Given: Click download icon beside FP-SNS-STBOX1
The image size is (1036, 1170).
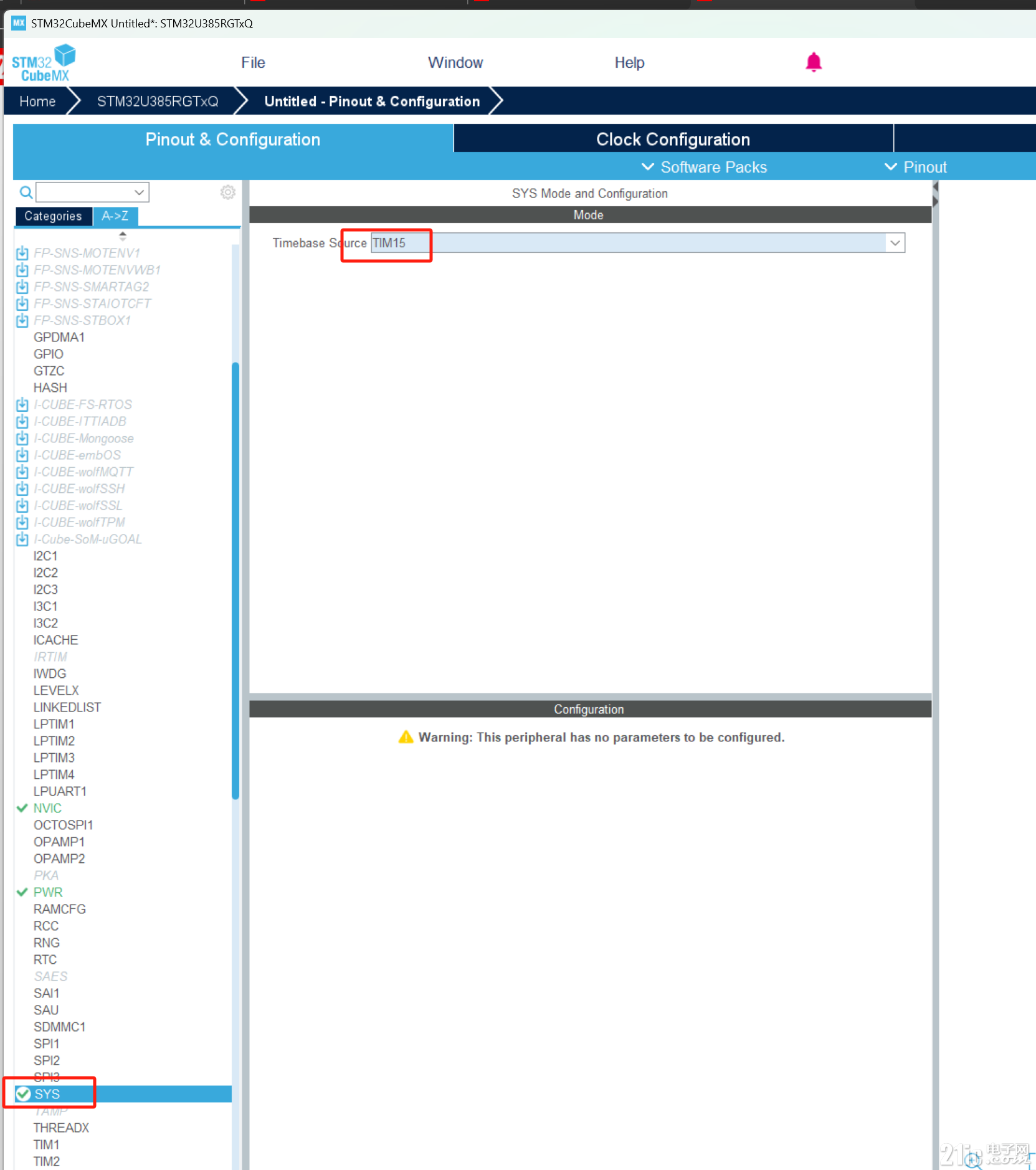Looking at the screenshot, I should click(22, 320).
